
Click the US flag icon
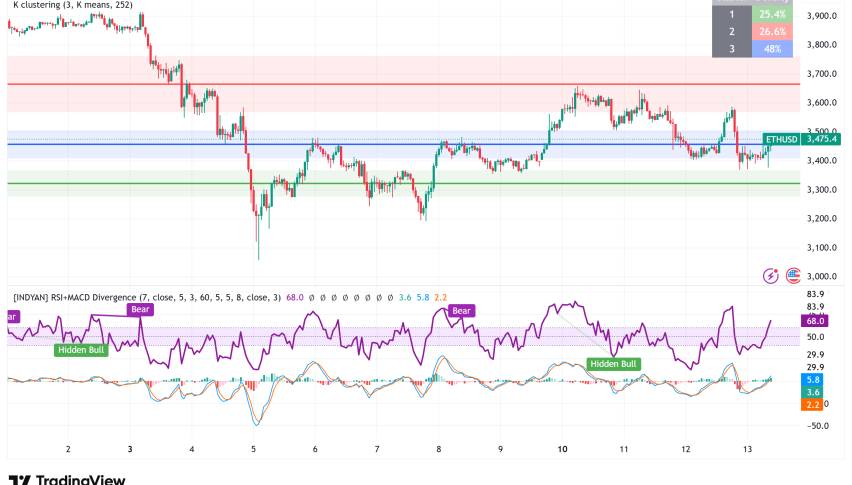coord(793,275)
